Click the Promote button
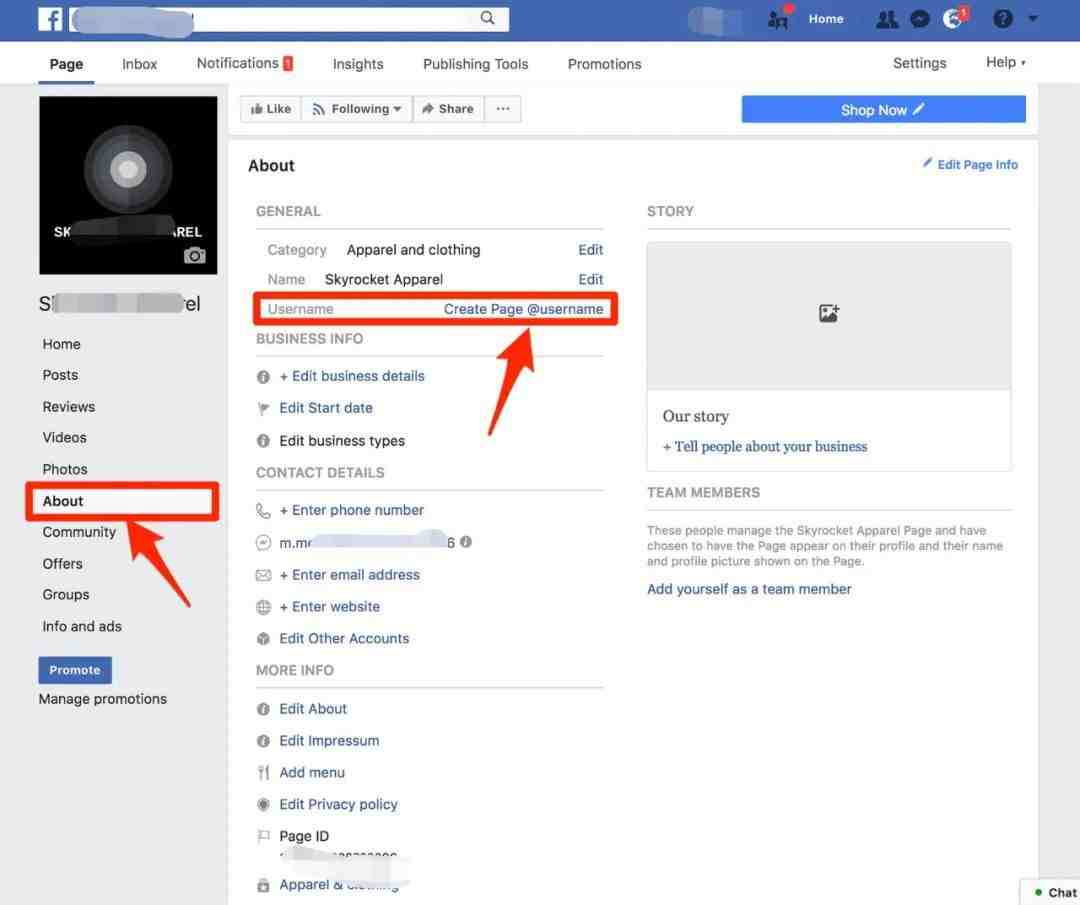The image size is (1080, 905). (x=75, y=670)
